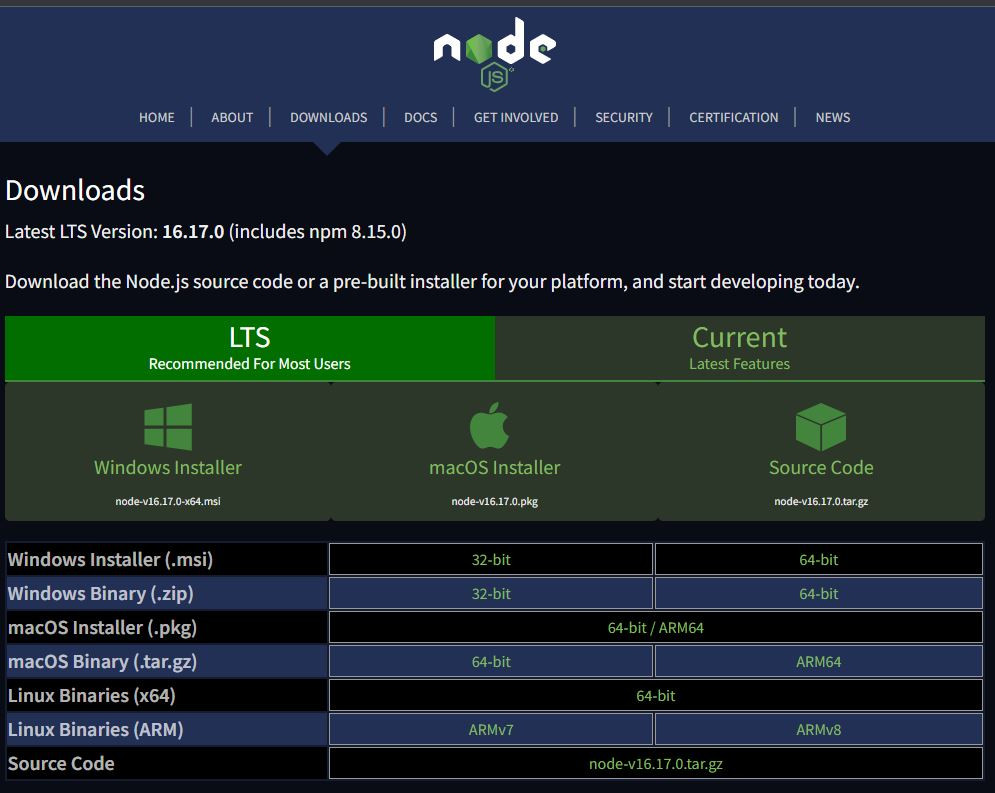This screenshot has height=793, width=995.
Task: Click the 'macOS Installer (.pkg)' row label
Action: pyautogui.click(x=102, y=627)
